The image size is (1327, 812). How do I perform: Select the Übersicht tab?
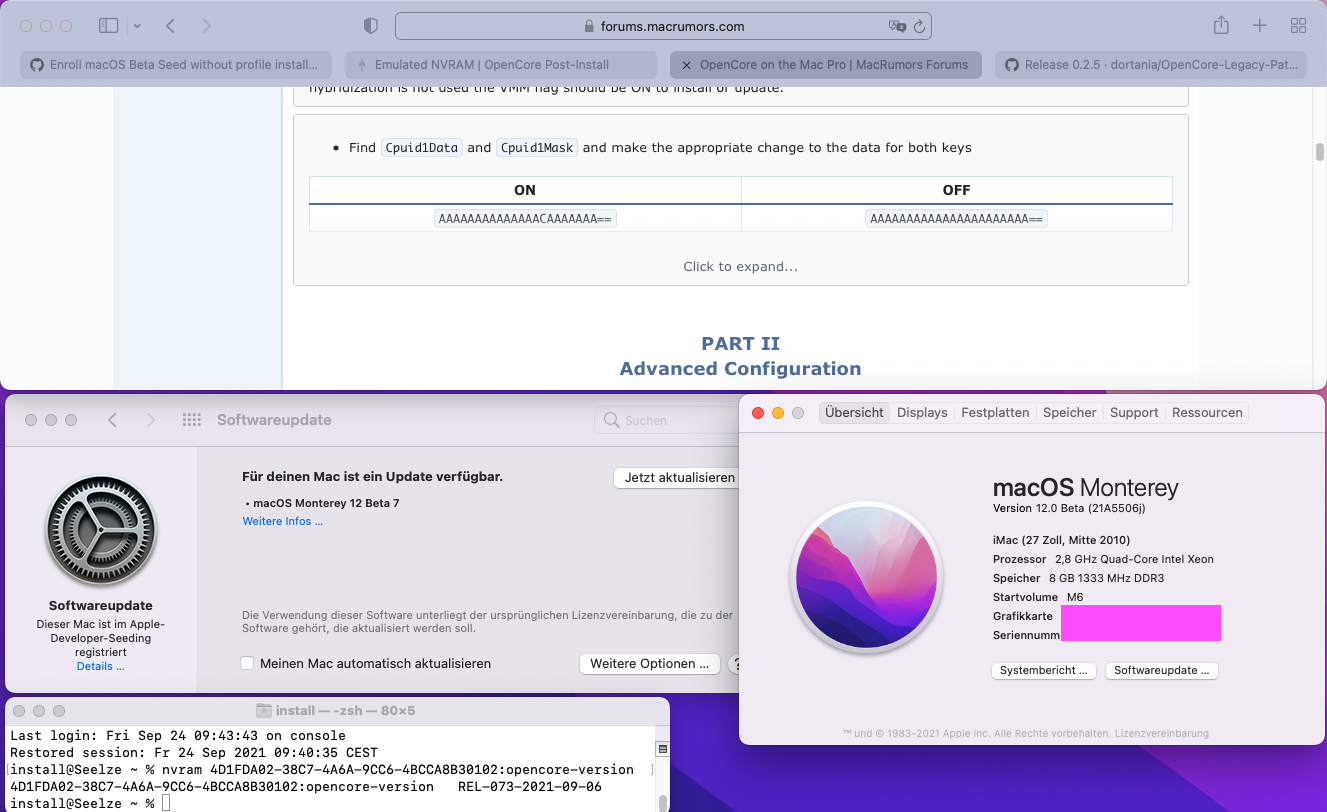(x=854, y=412)
